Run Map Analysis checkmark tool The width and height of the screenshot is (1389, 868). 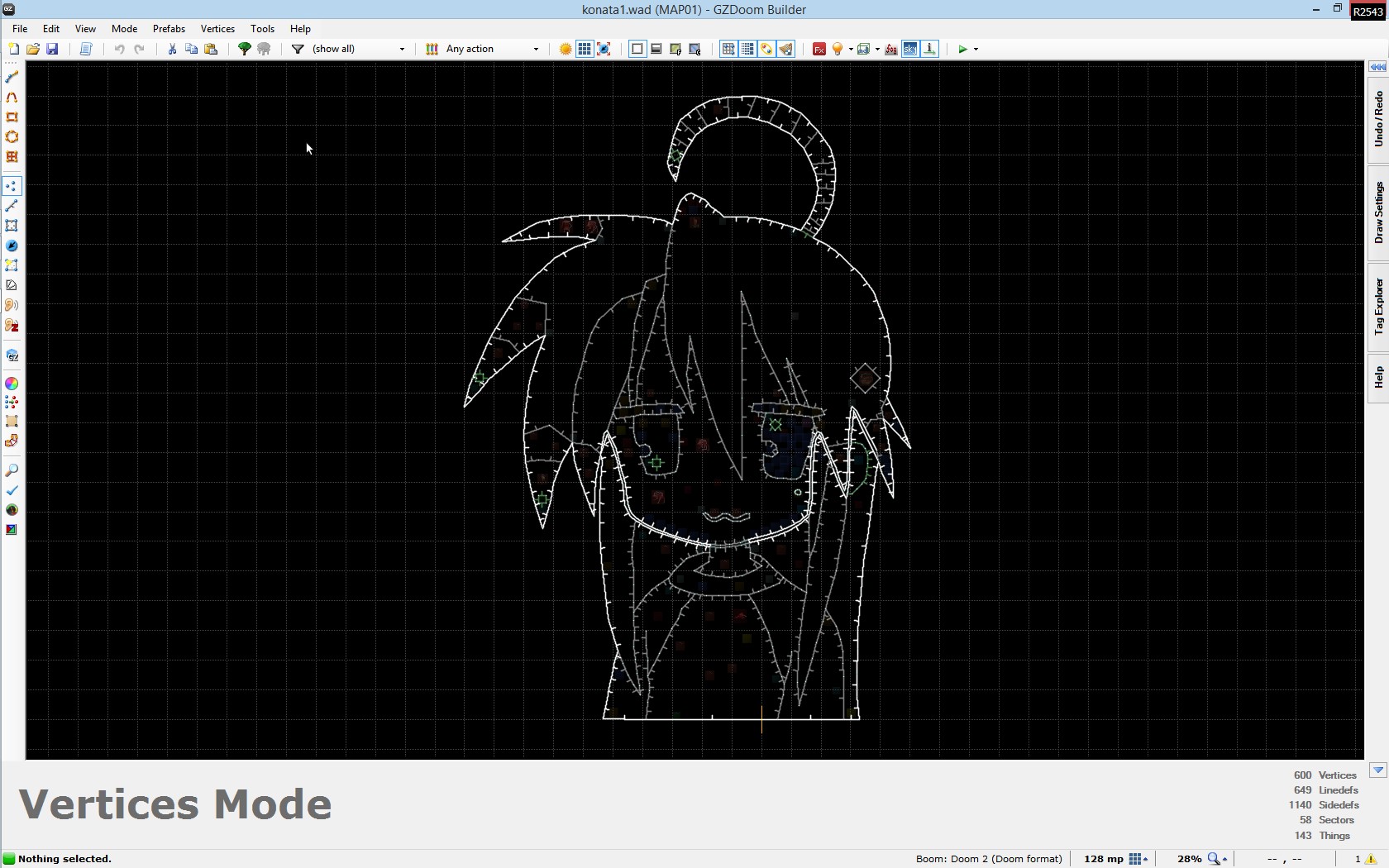(12, 490)
